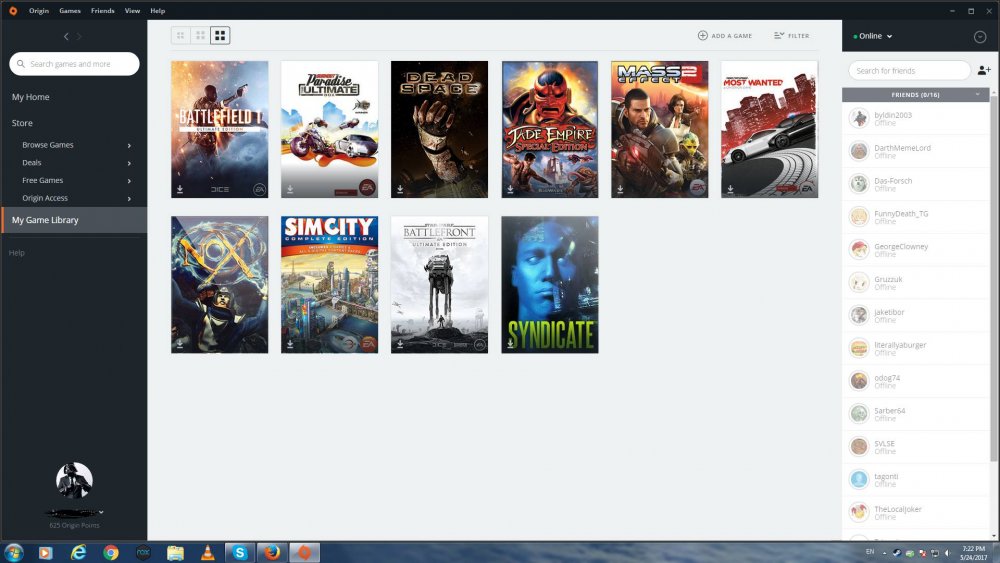Screen dimensions: 1000x563
Task: Expand the Deals submenu arrow
Action: pos(129,163)
